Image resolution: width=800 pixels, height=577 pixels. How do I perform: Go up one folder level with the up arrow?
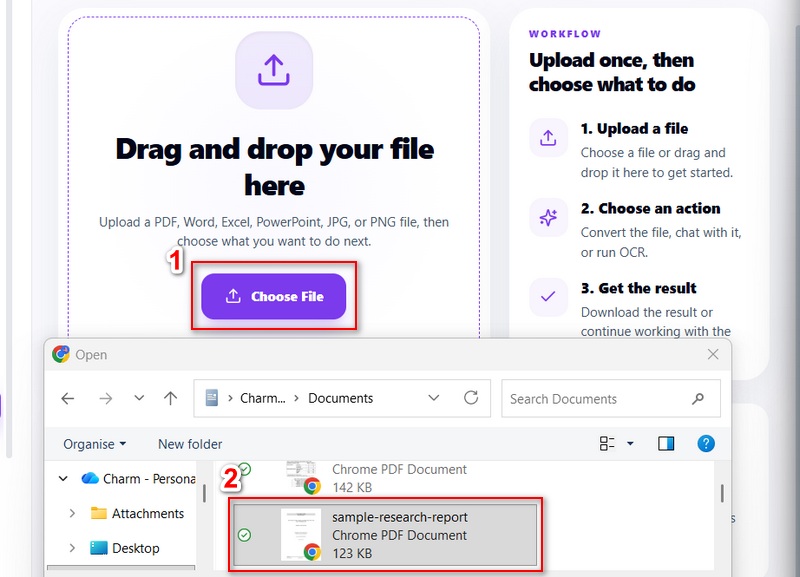(x=170, y=398)
